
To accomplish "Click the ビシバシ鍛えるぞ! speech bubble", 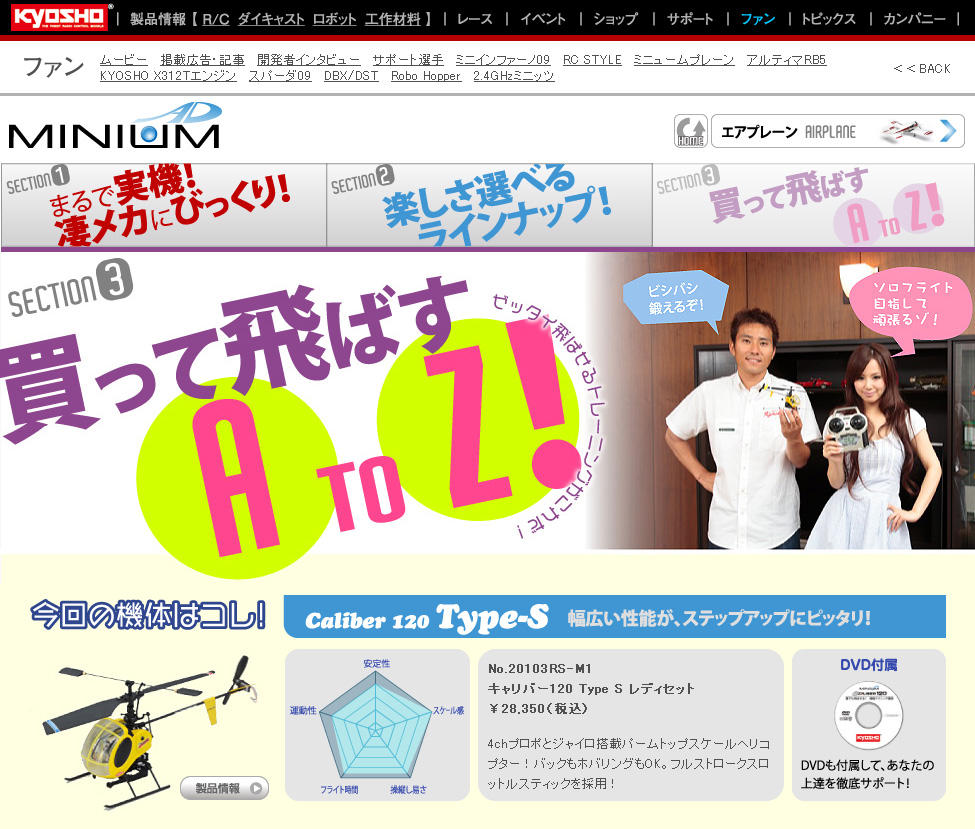I will [x=676, y=300].
